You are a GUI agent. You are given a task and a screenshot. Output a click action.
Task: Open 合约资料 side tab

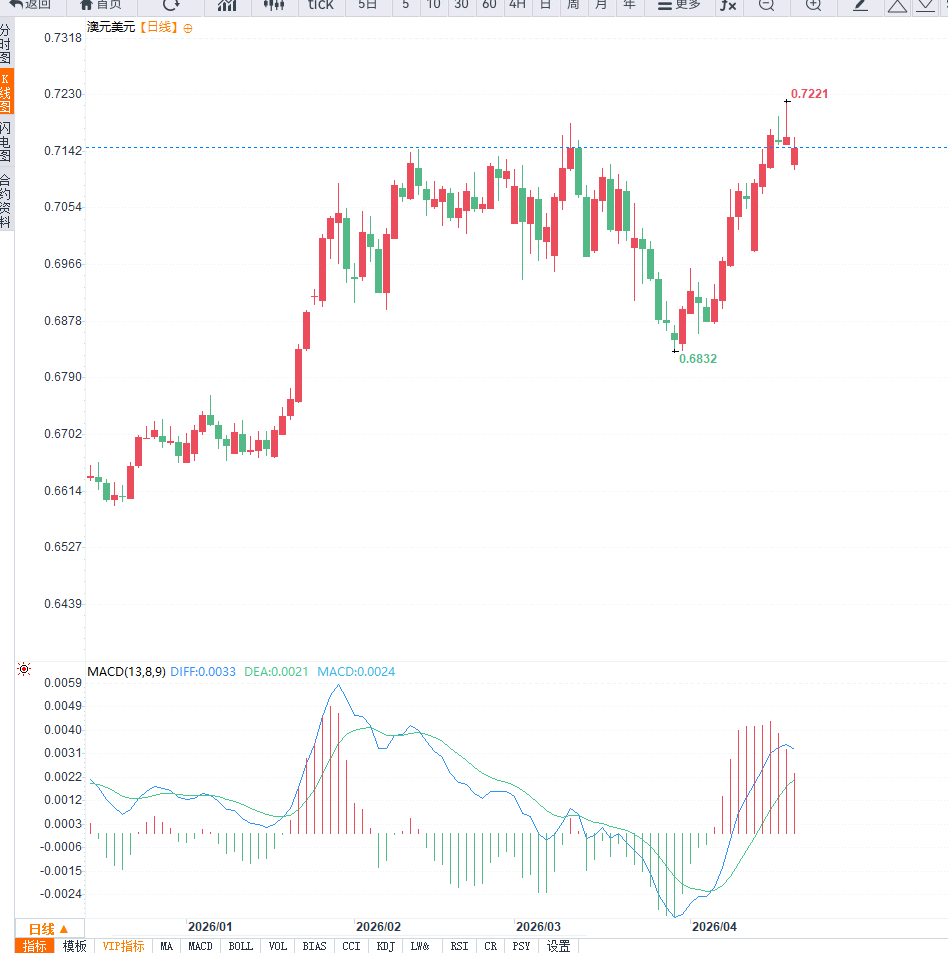(5, 201)
